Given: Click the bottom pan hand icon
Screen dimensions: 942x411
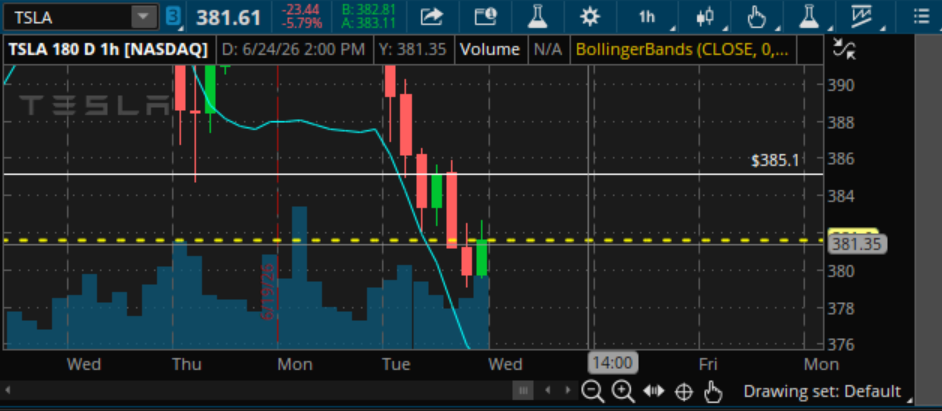Looking at the screenshot, I should [x=713, y=392].
